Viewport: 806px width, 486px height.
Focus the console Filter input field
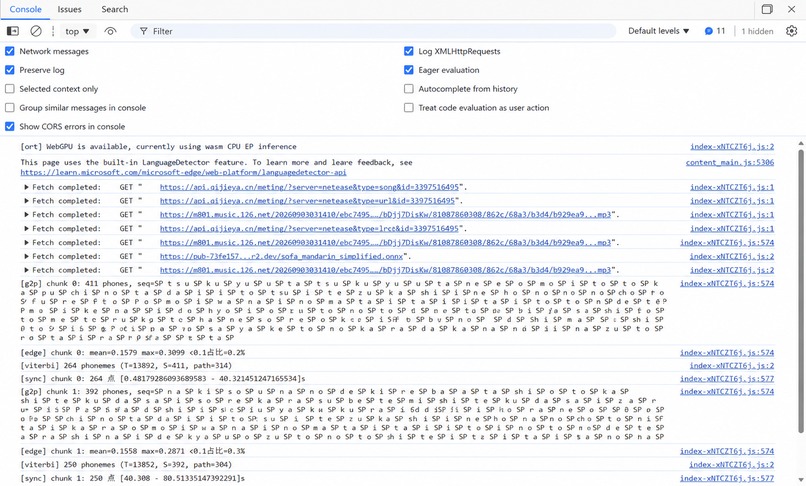[x=373, y=31]
